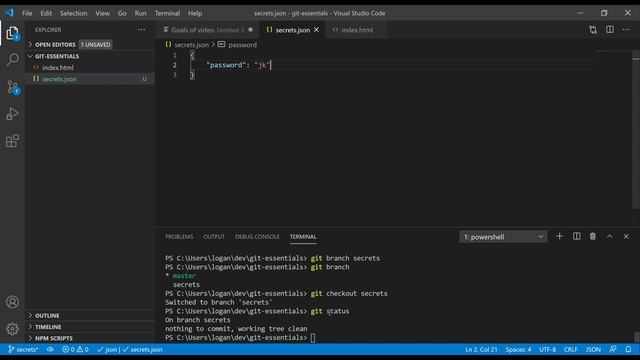Image resolution: width=640 pixels, height=360 pixels.
Task: Open the Extensions view
Action: (x=12, y=141)
